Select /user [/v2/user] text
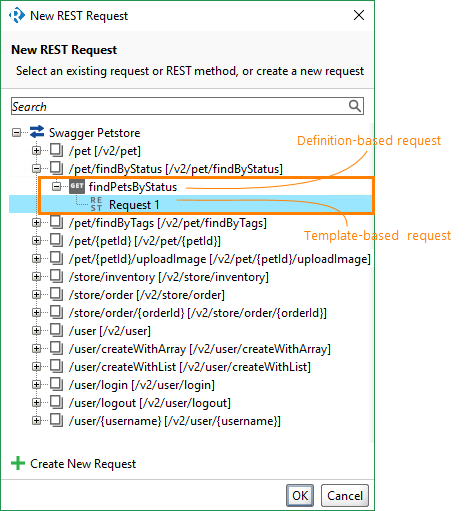This screenshot has width=474, height=511. (x=110, y=331)
